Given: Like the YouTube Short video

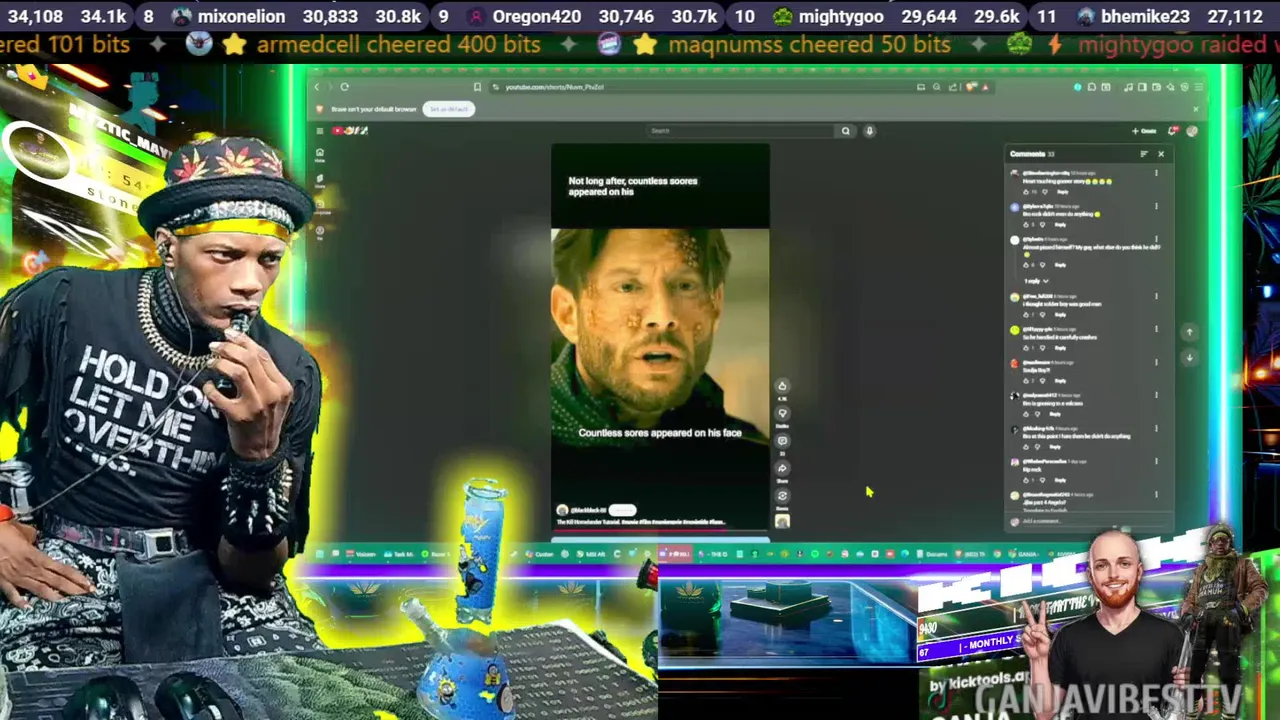Looking at the screenshot, I should point(782,386).
